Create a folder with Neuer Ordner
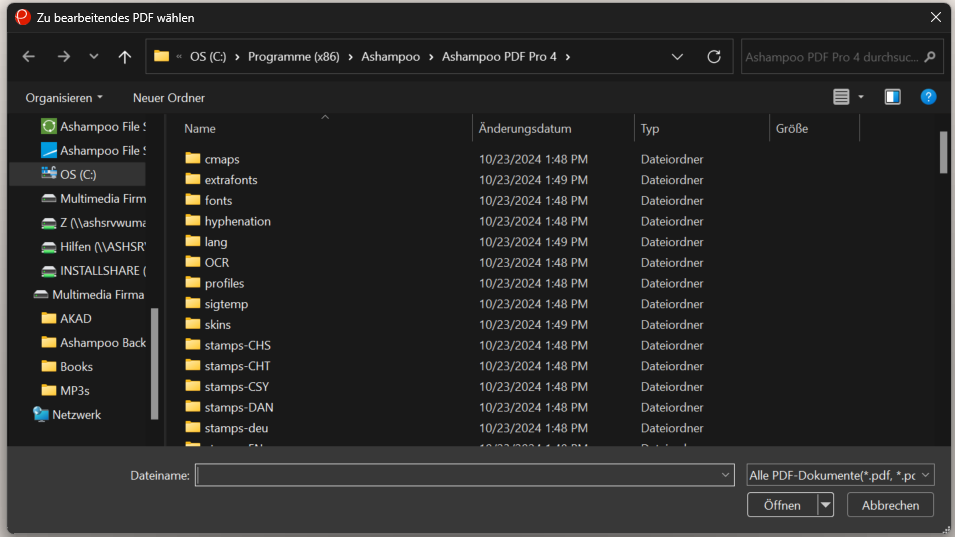The height and width of the screenshot is (537, 955). point(169,97)
